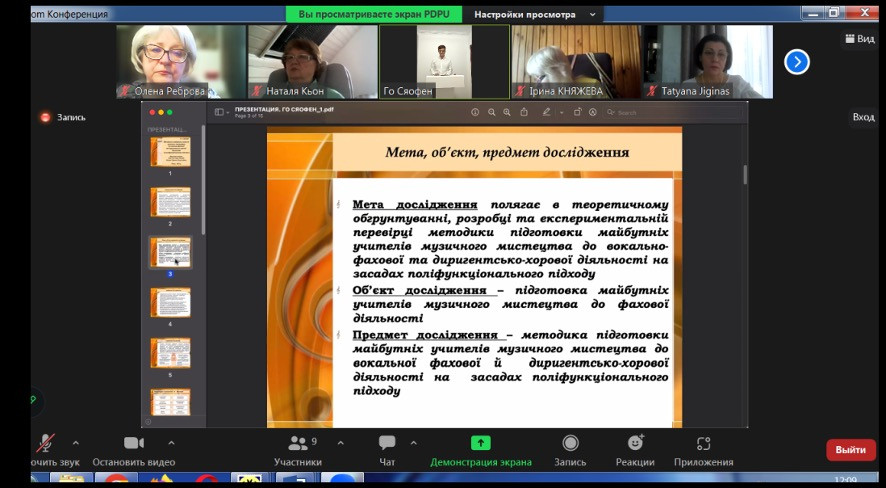Click the PDF Search field
Image resolution: width=886 pixels, height=488 pixels.
[x=674, y=112]
